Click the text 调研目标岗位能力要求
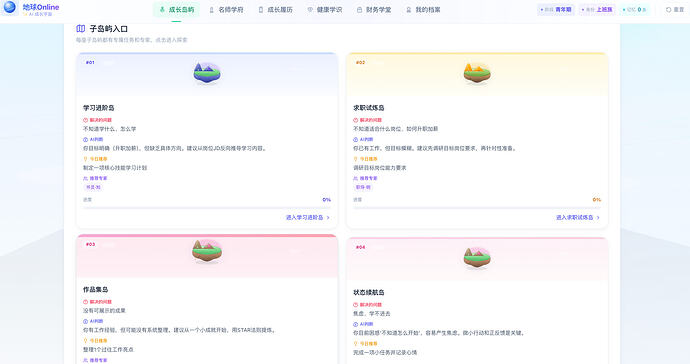The height and width of the screenshot is (364, 690). click(x=380, y=168)
